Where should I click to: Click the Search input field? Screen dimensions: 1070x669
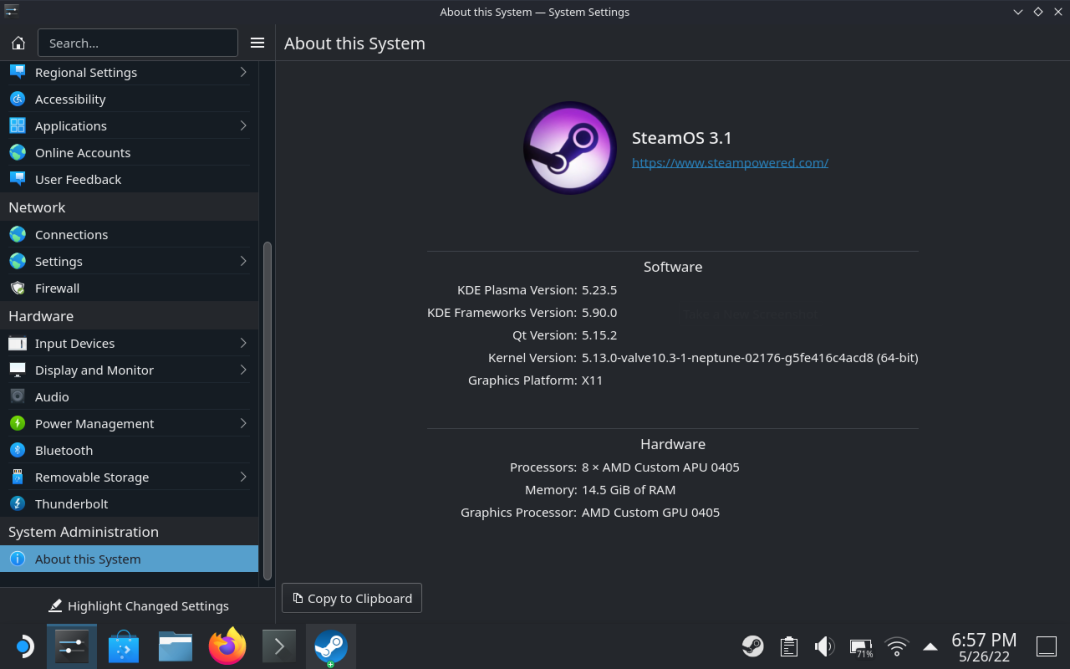[x=138, y=43]
